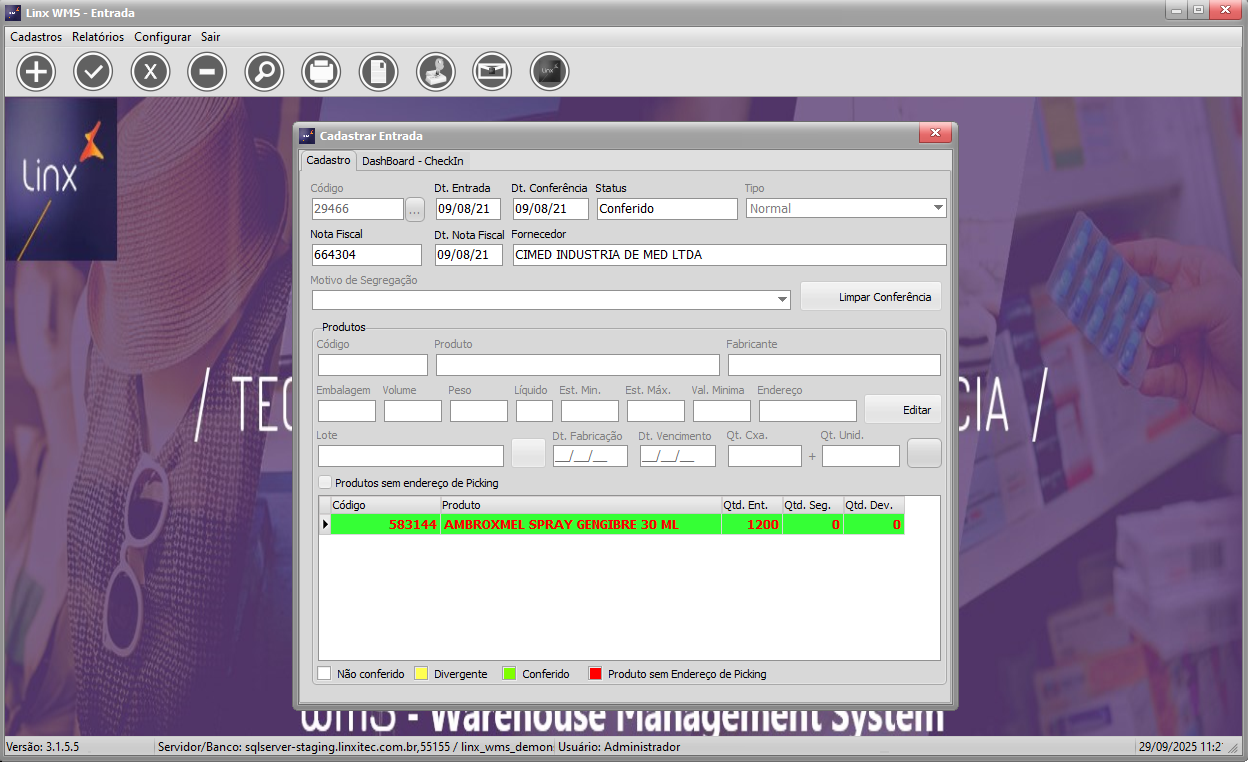Image resolution: width=1248 pixels, height=762 pixels.
Task: Click the Qt. Unid. input field
Action: pyautogui.click(x=861, y=456)
